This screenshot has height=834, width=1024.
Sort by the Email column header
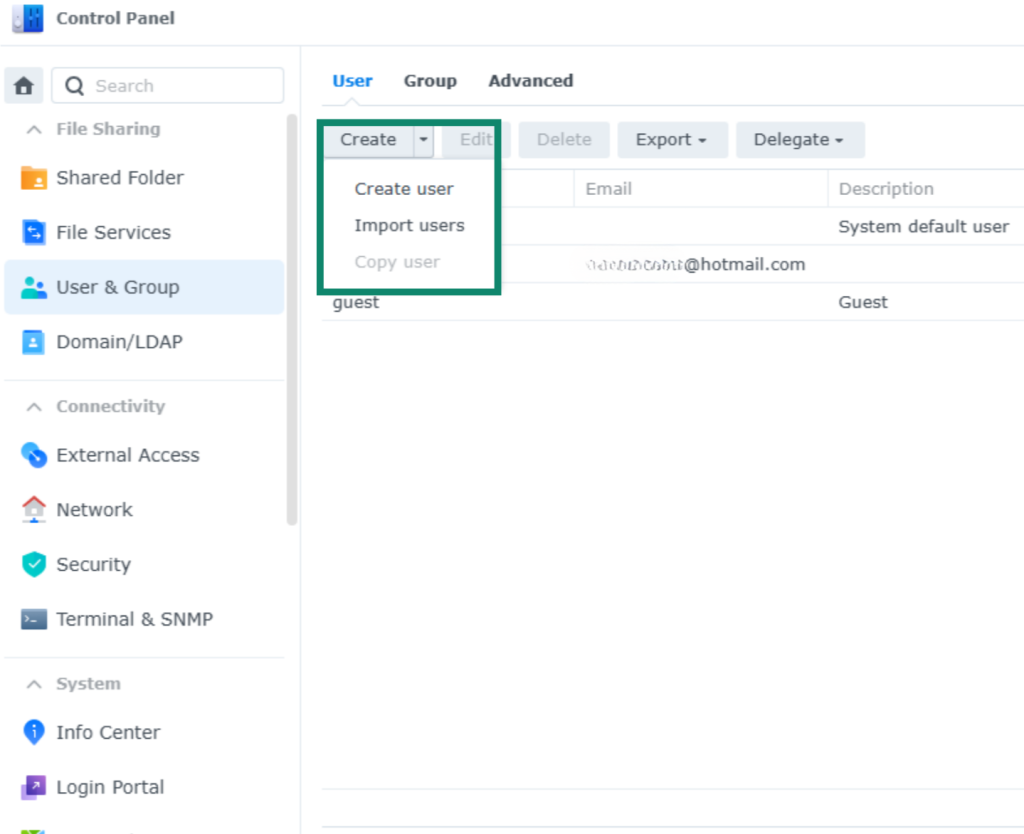(701, 189)
